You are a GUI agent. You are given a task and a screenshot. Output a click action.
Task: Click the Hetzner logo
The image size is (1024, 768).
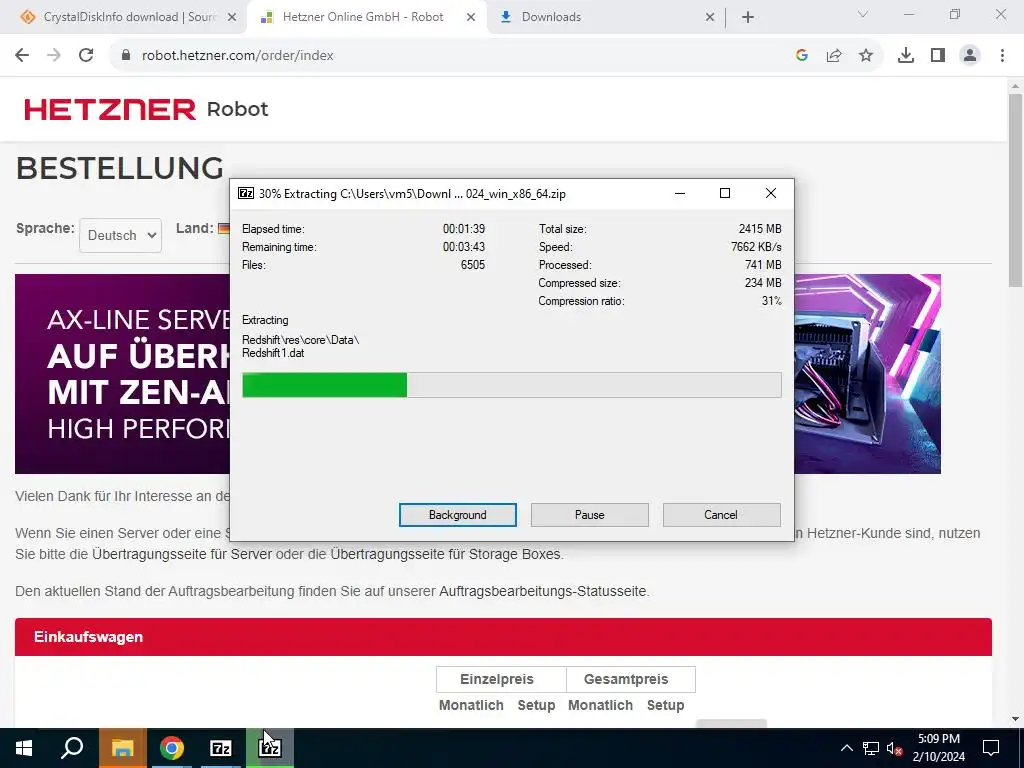pyautogui.click(x=110, y=109)
